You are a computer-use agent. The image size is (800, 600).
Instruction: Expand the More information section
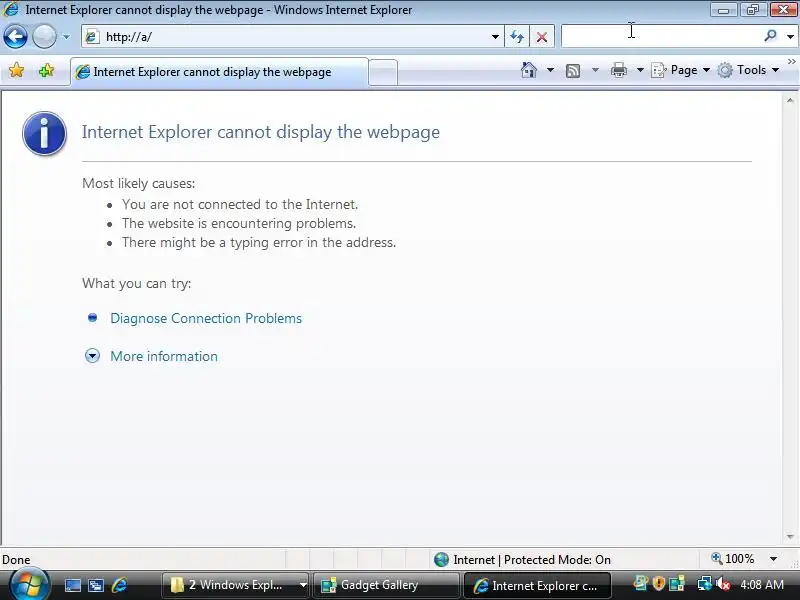[164, 356]
